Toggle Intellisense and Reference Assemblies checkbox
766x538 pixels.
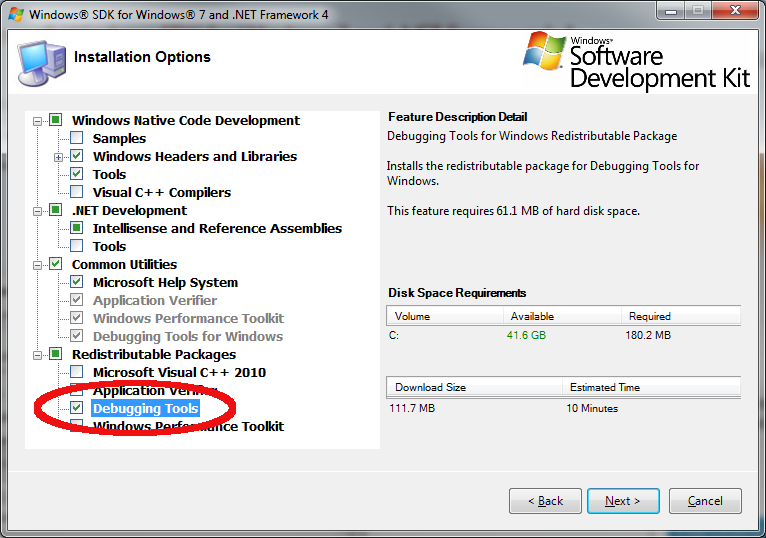click(x=77, y=229)
